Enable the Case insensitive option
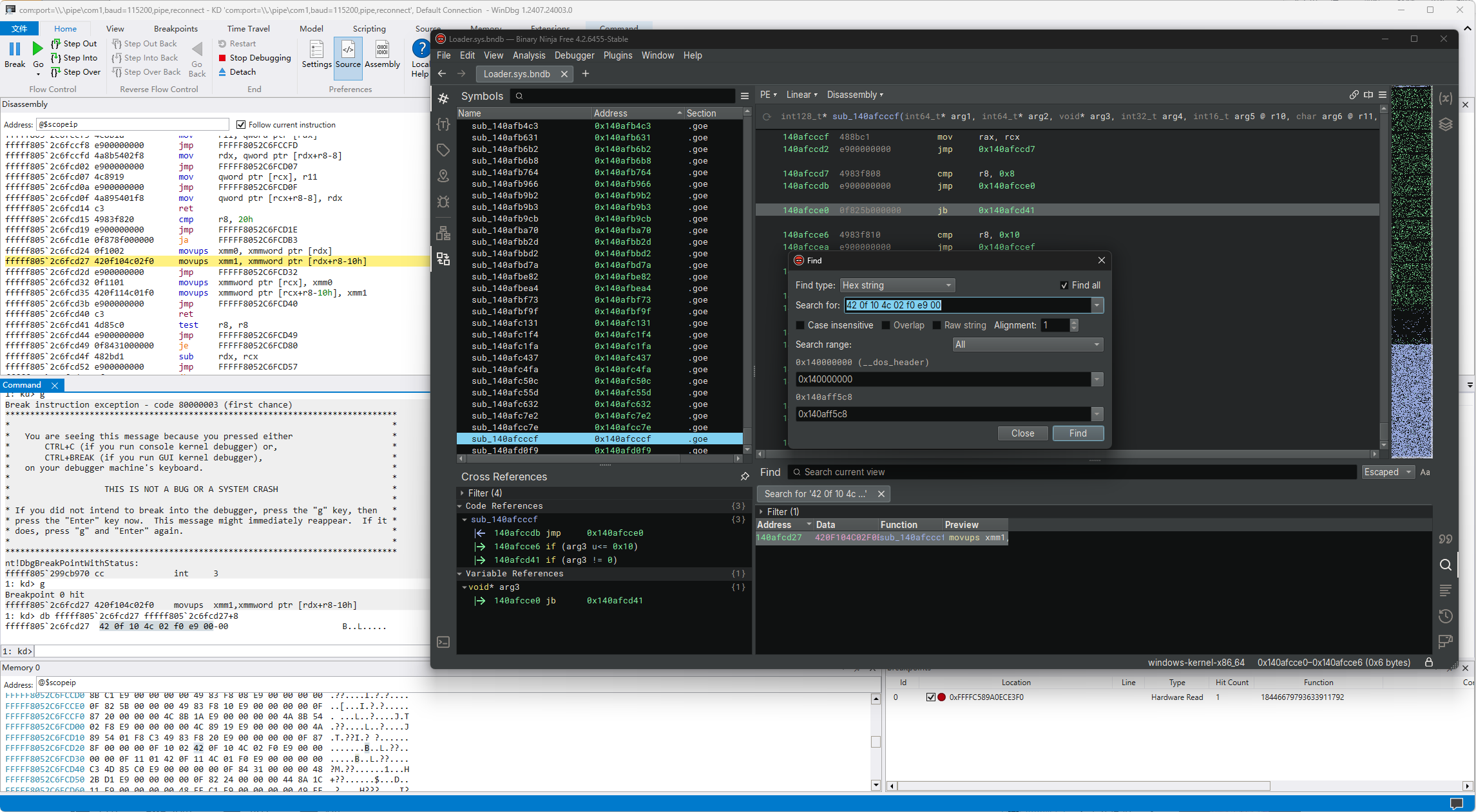 [x=800, y=325]
